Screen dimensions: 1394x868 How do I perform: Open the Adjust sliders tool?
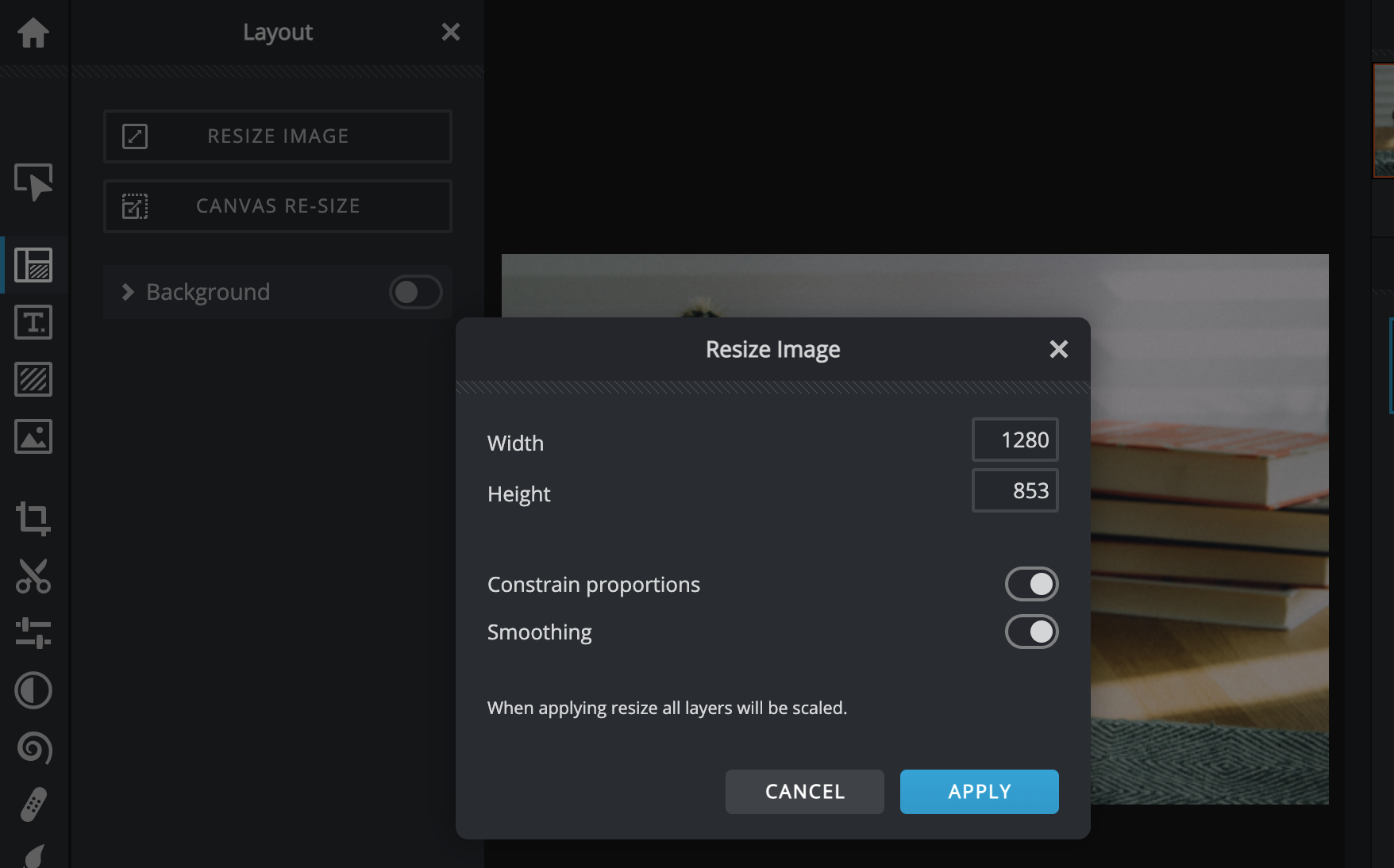tap(33, 633)
